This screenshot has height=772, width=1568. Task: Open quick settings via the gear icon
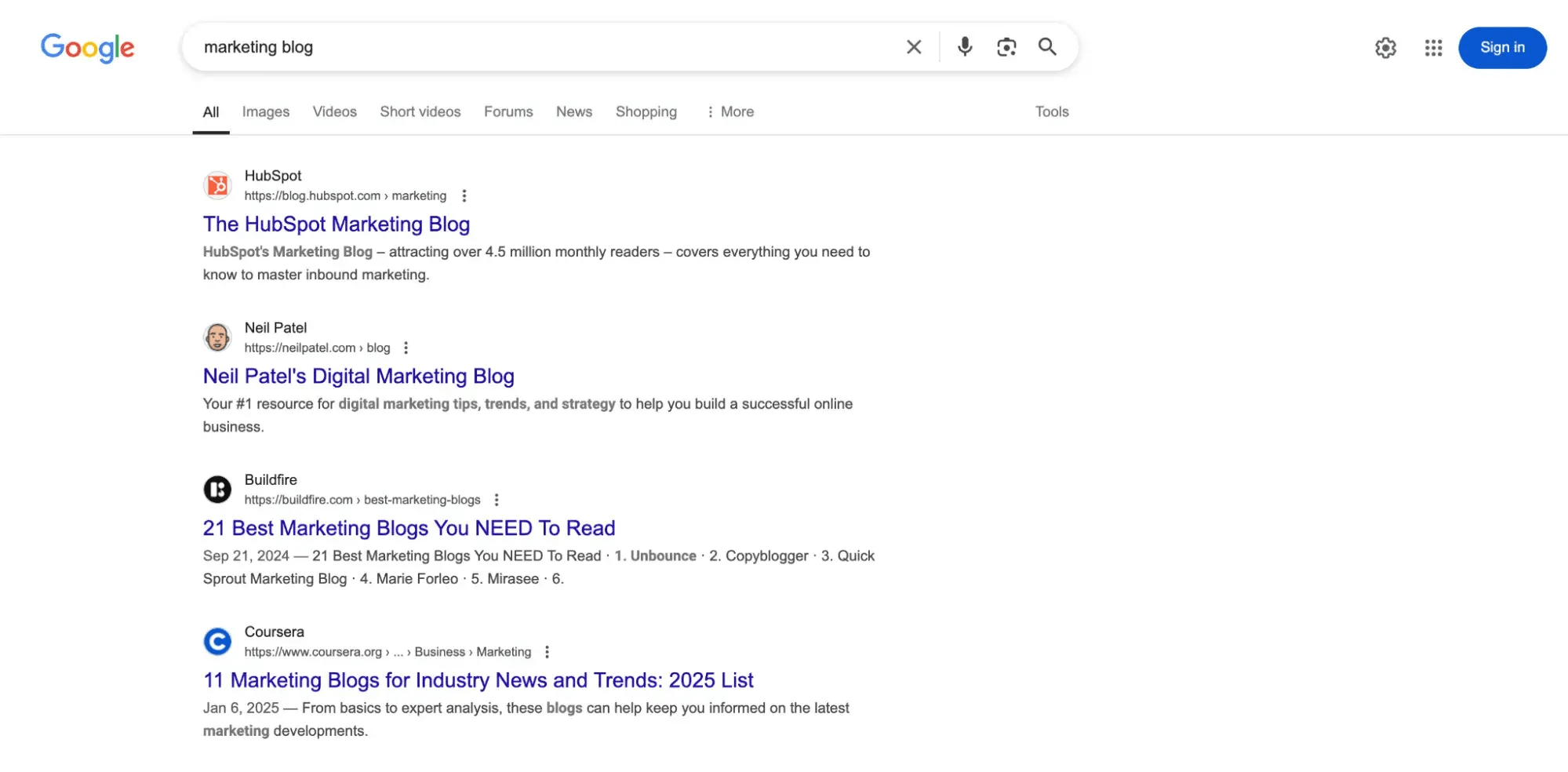pos(1385,48)
